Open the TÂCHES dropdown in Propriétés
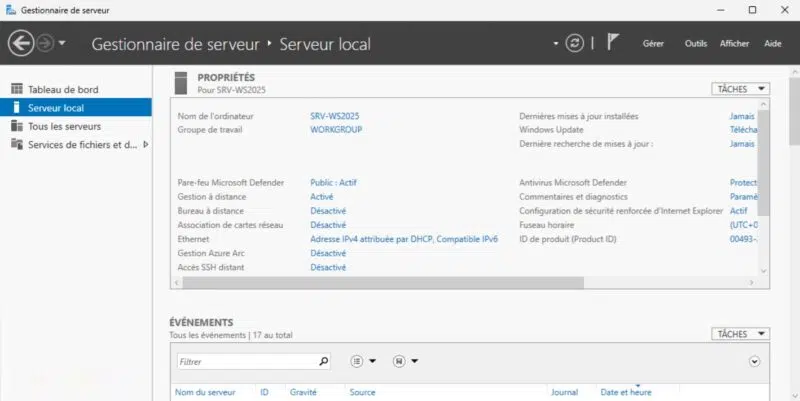800x401 pixels. pyautogui.click(x=740, y=89)
